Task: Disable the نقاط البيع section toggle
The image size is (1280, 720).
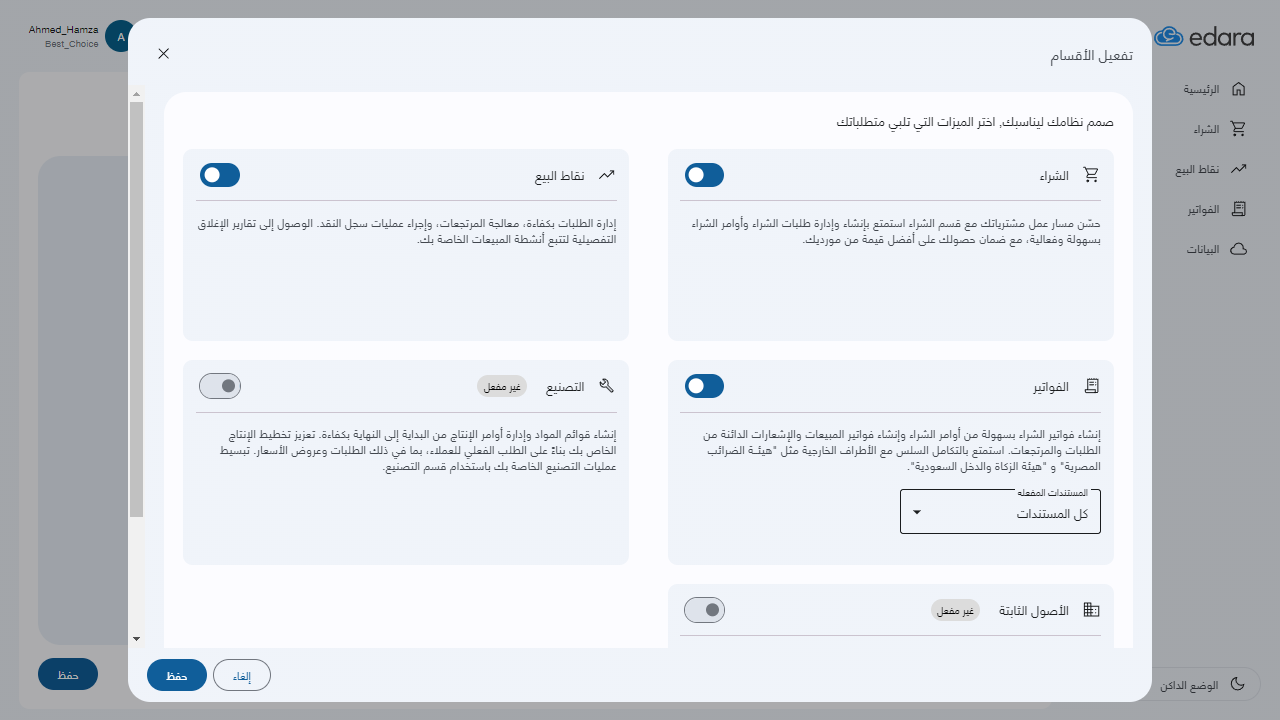Action: [x=220, y=175]
